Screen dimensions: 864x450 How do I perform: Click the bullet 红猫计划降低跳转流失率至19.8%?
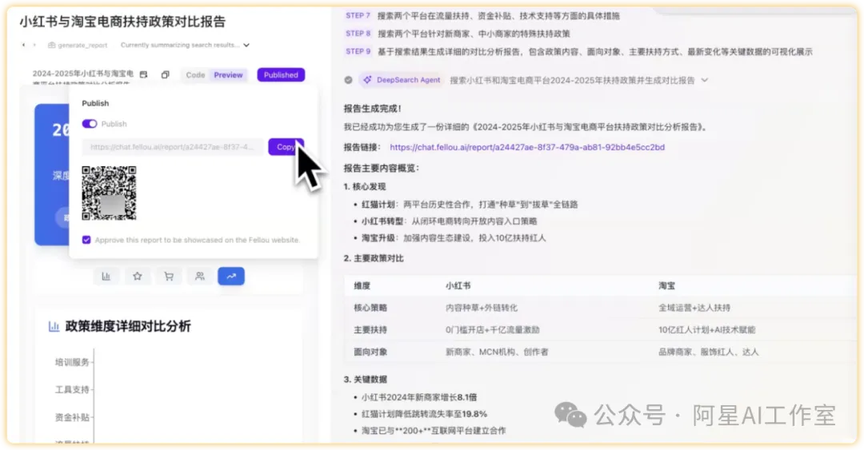click(424, 414)
